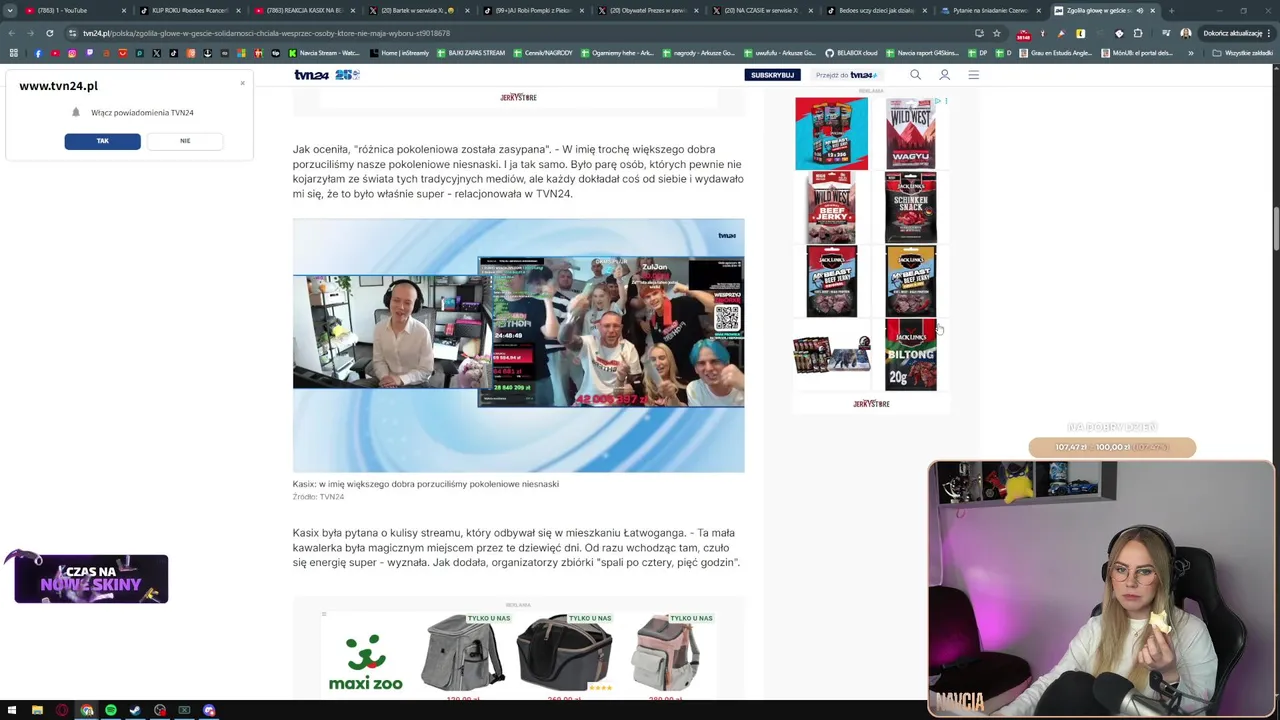Viewport: 1280px width, 720px height.
Task: Play the Kasix video thumbnail in article
Action: 518,345
